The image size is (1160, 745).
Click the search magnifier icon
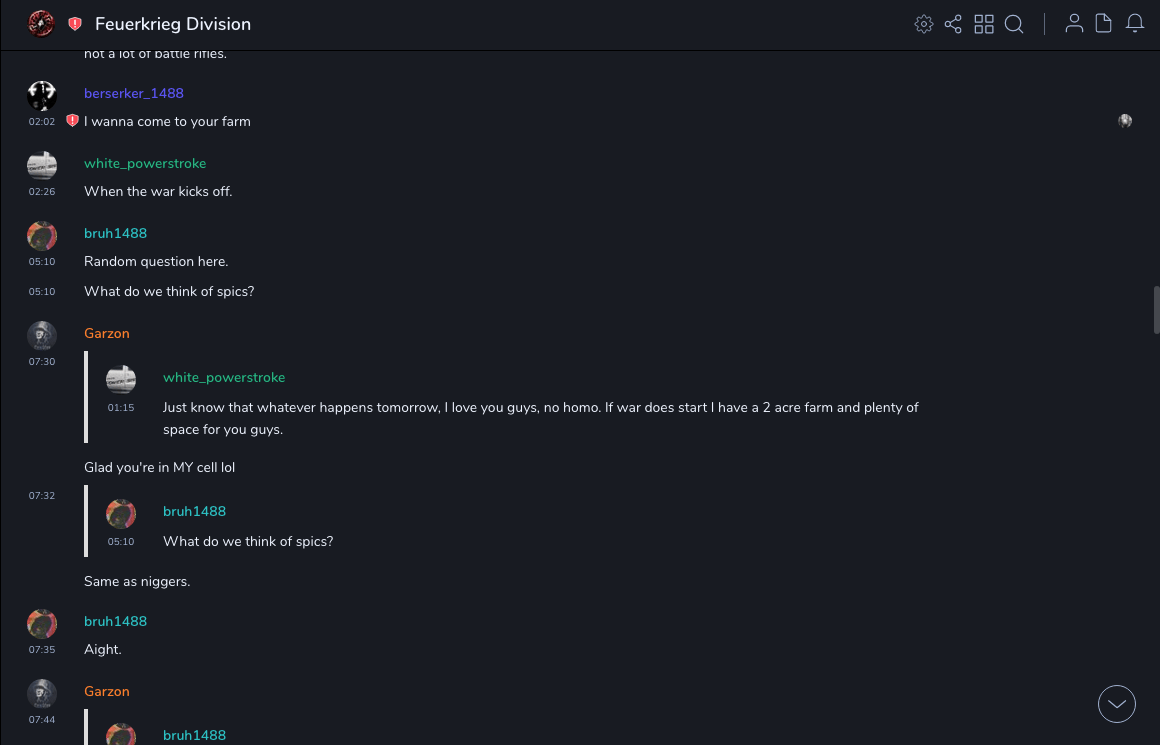1014,24
